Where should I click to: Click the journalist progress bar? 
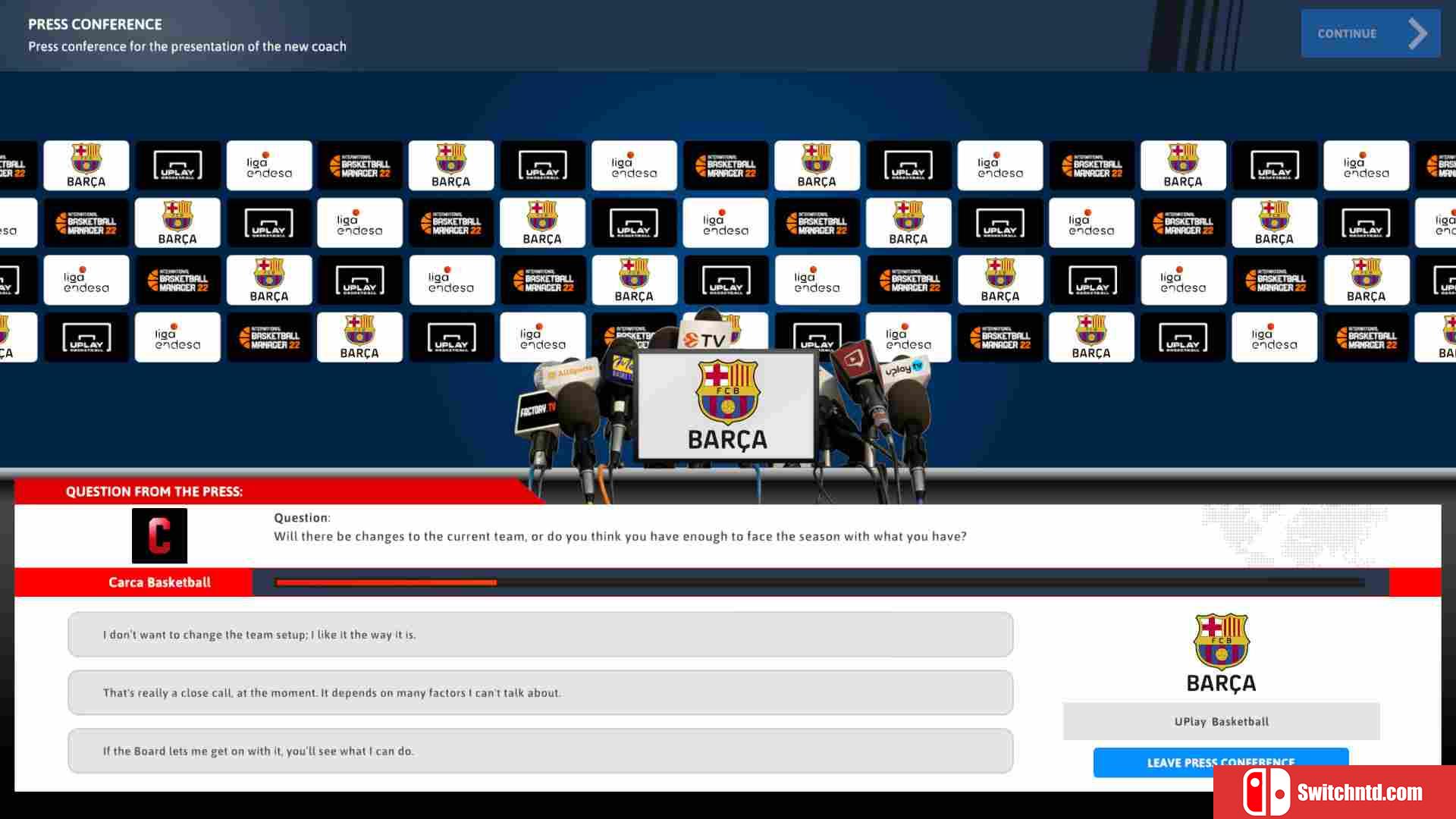coord(820,582)
